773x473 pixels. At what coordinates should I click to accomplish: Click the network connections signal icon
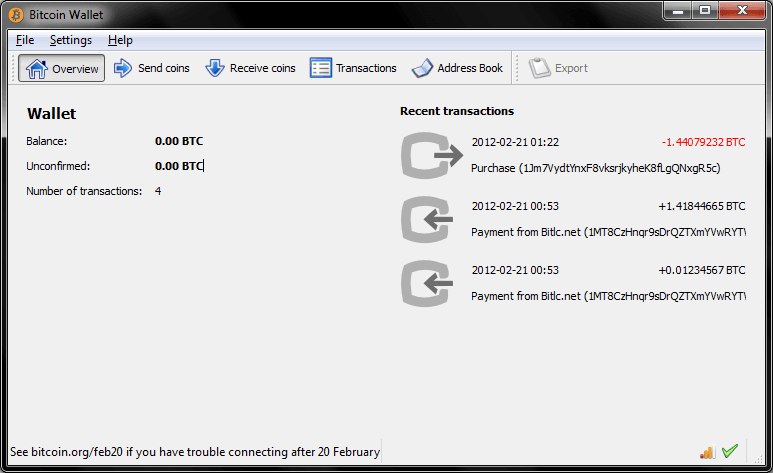point(707,452)
